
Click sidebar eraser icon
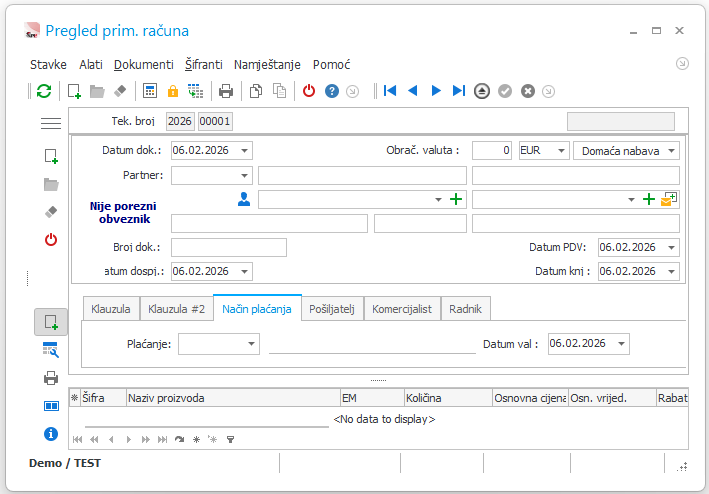coord(51,212)
